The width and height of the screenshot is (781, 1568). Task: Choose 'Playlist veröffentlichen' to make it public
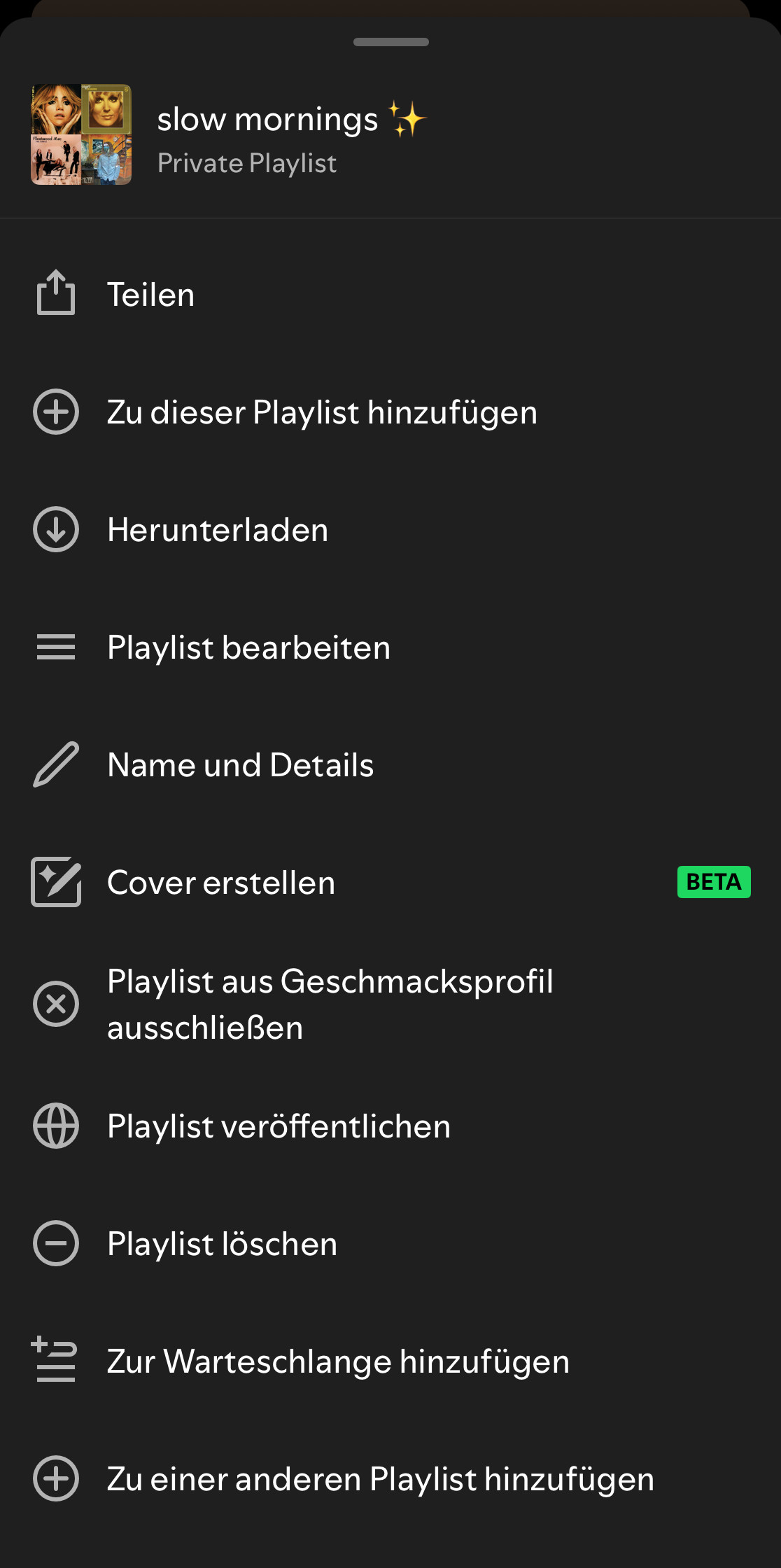click(279, 1126)
